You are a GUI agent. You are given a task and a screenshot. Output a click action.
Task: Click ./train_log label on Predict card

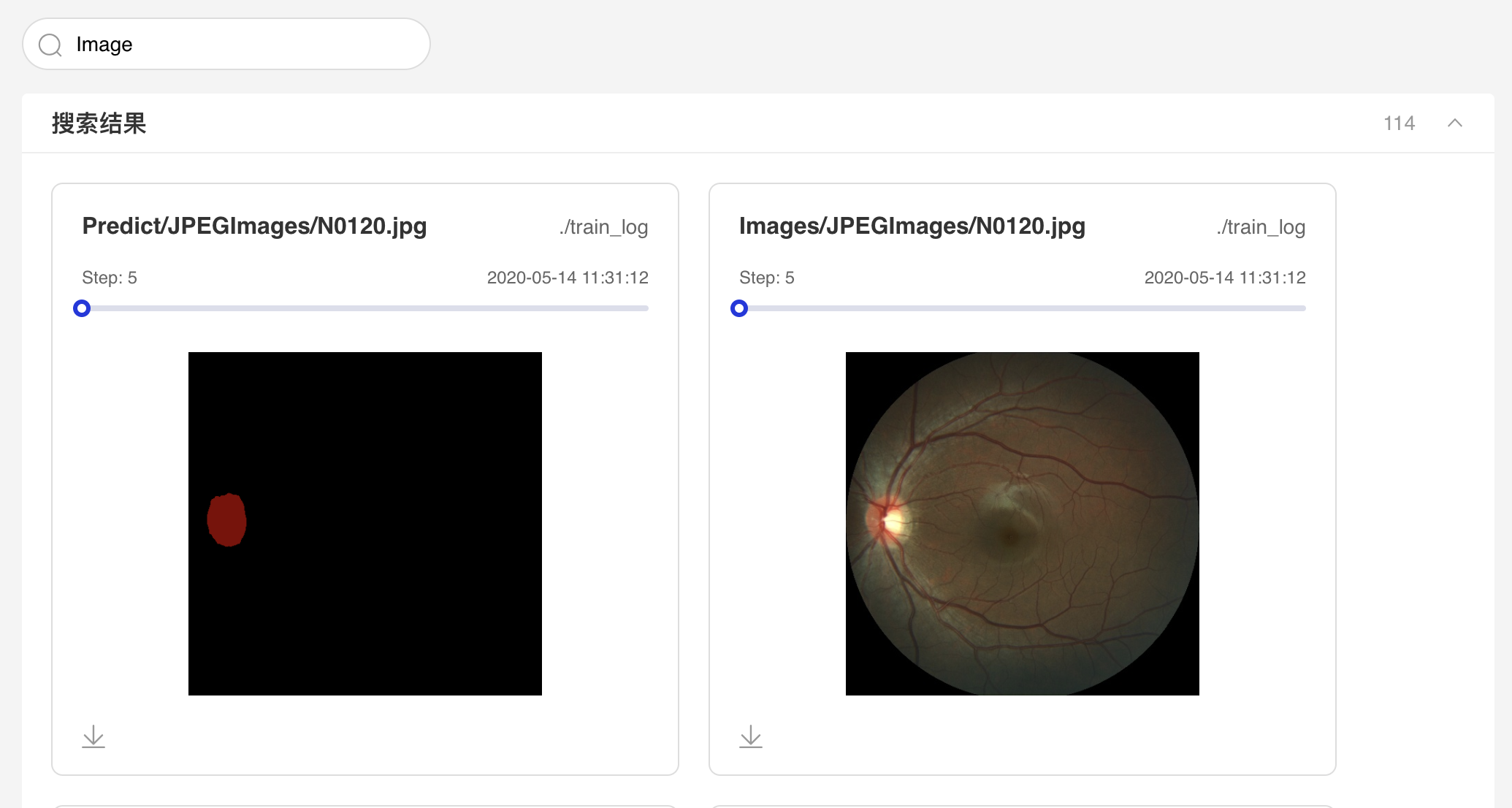click(603, 227)
